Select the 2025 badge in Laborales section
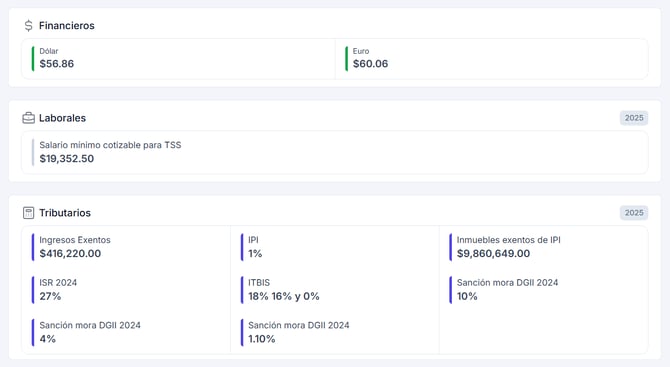The width and height of the screenshot is (670, 367). click(x=634, y=118)
